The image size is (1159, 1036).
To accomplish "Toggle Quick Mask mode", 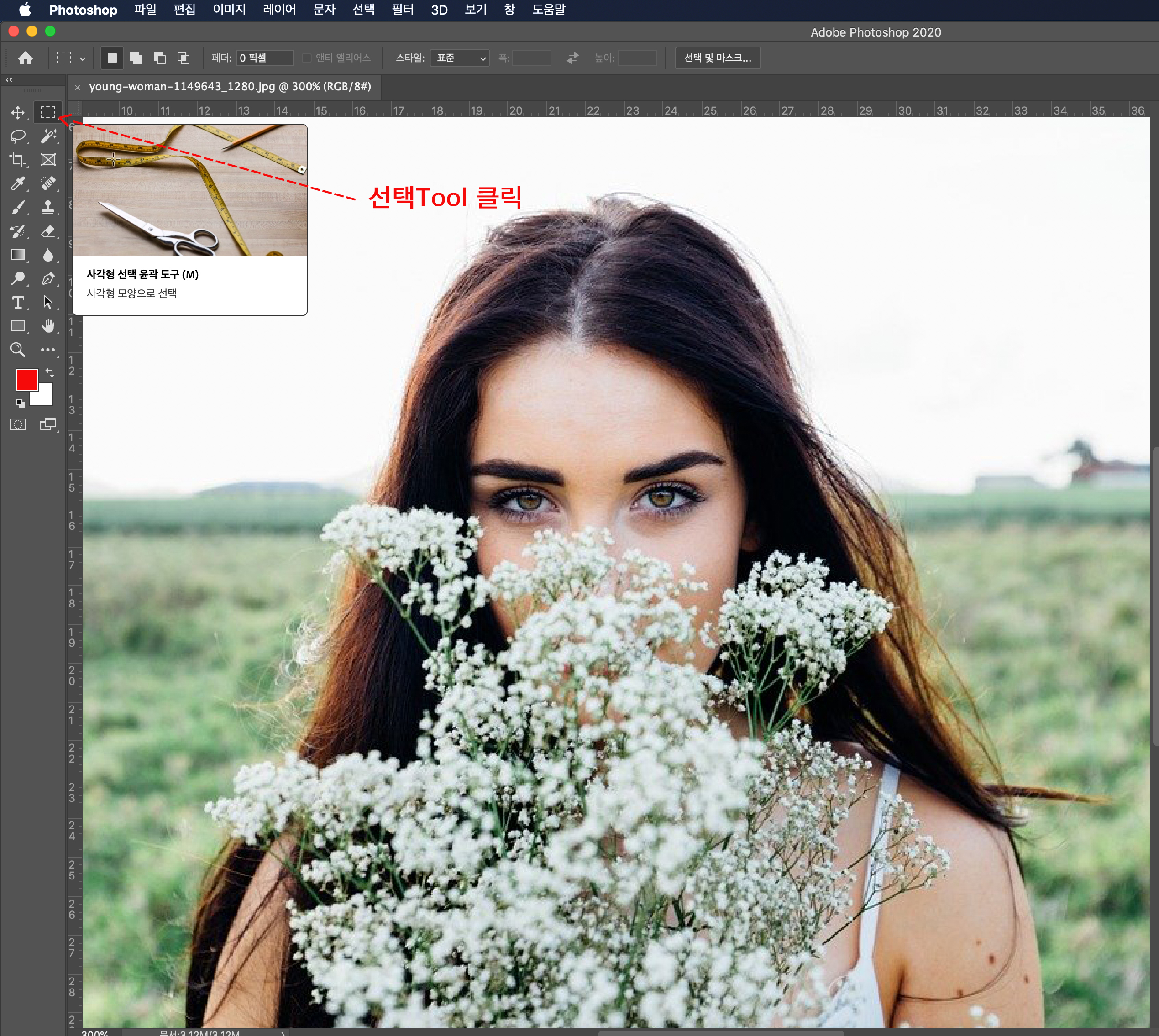I will 18,424.
